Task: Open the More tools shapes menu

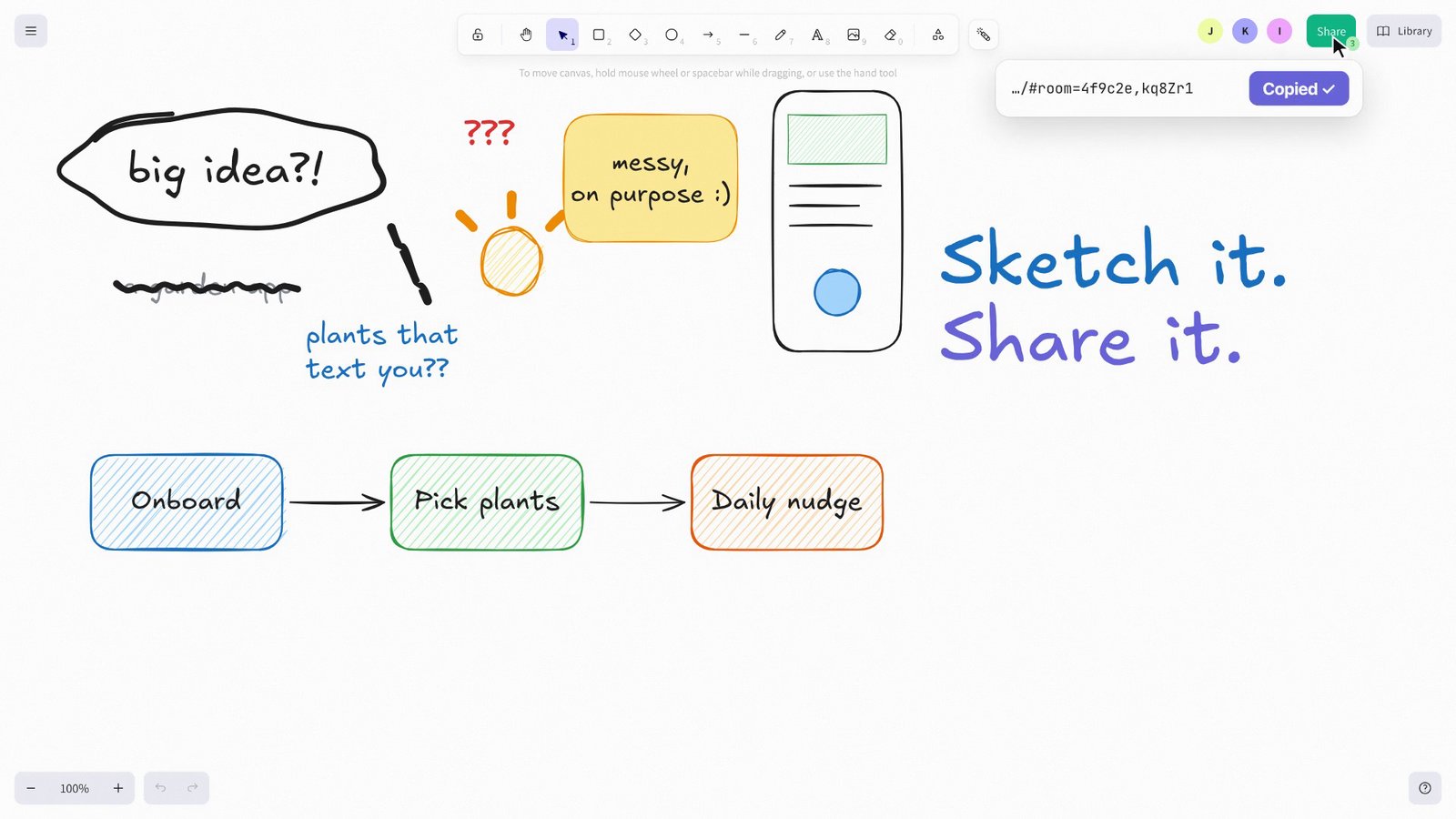Action: 937,35
